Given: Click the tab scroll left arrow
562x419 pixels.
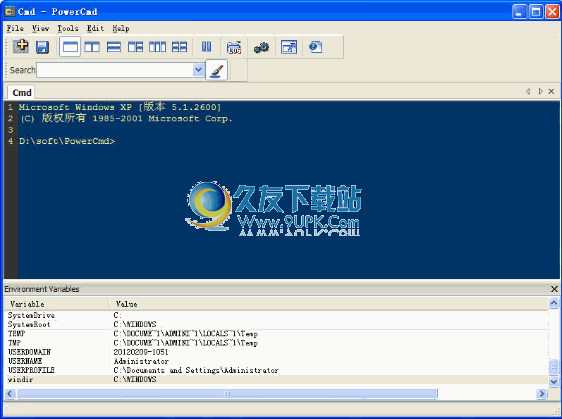Looking at the screenshot, I should pos(528,91).
